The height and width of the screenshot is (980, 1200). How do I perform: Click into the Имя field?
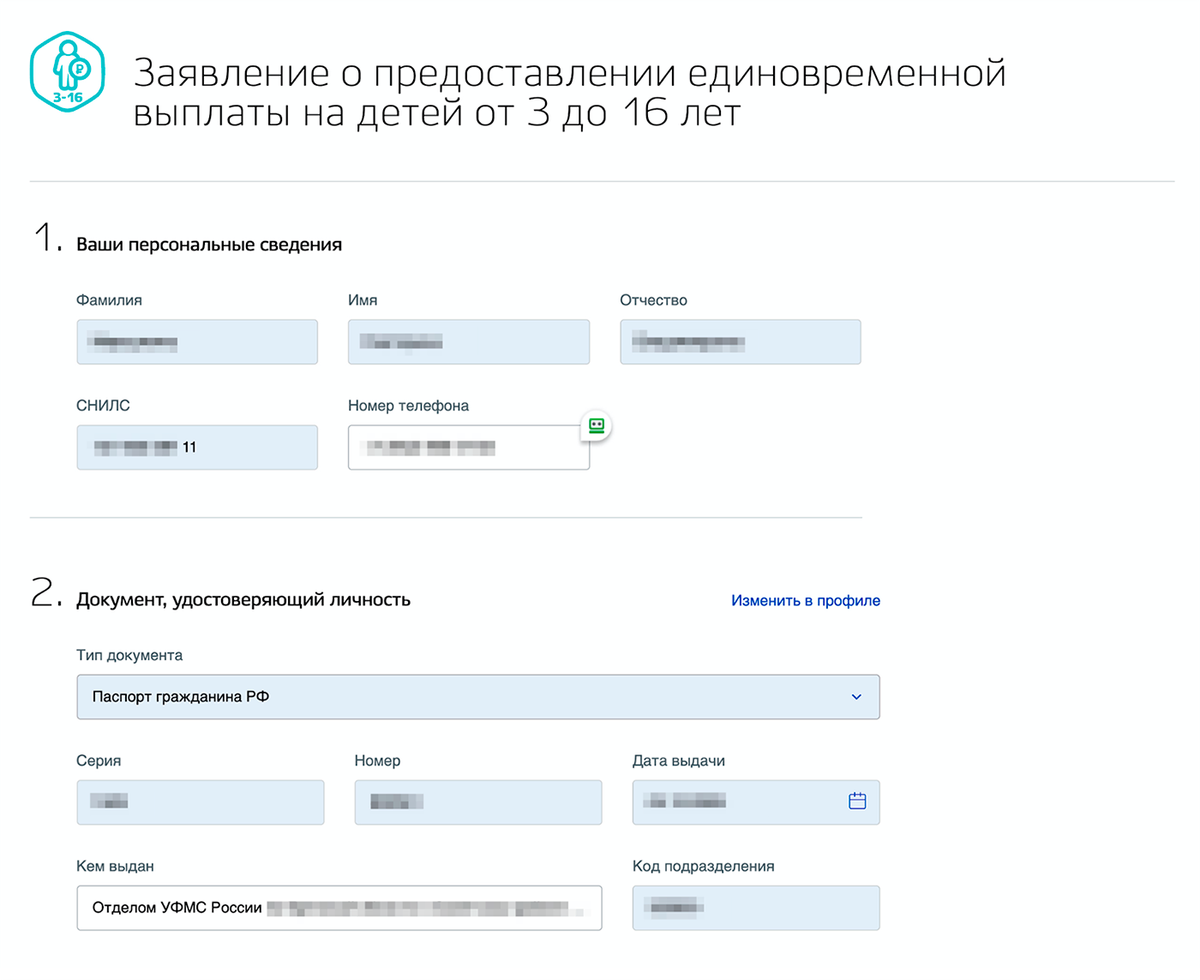pyautogui.click(x=468, y=342)
